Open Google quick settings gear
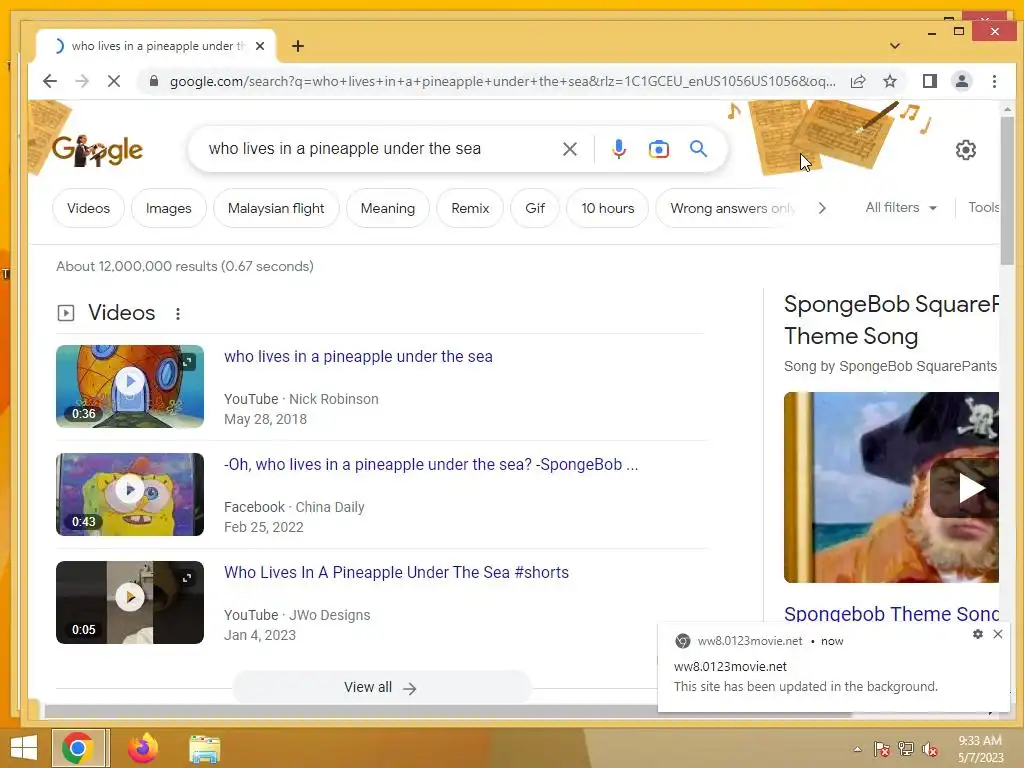The height and width of the screenshot is (768, 1024). [965, 150]
